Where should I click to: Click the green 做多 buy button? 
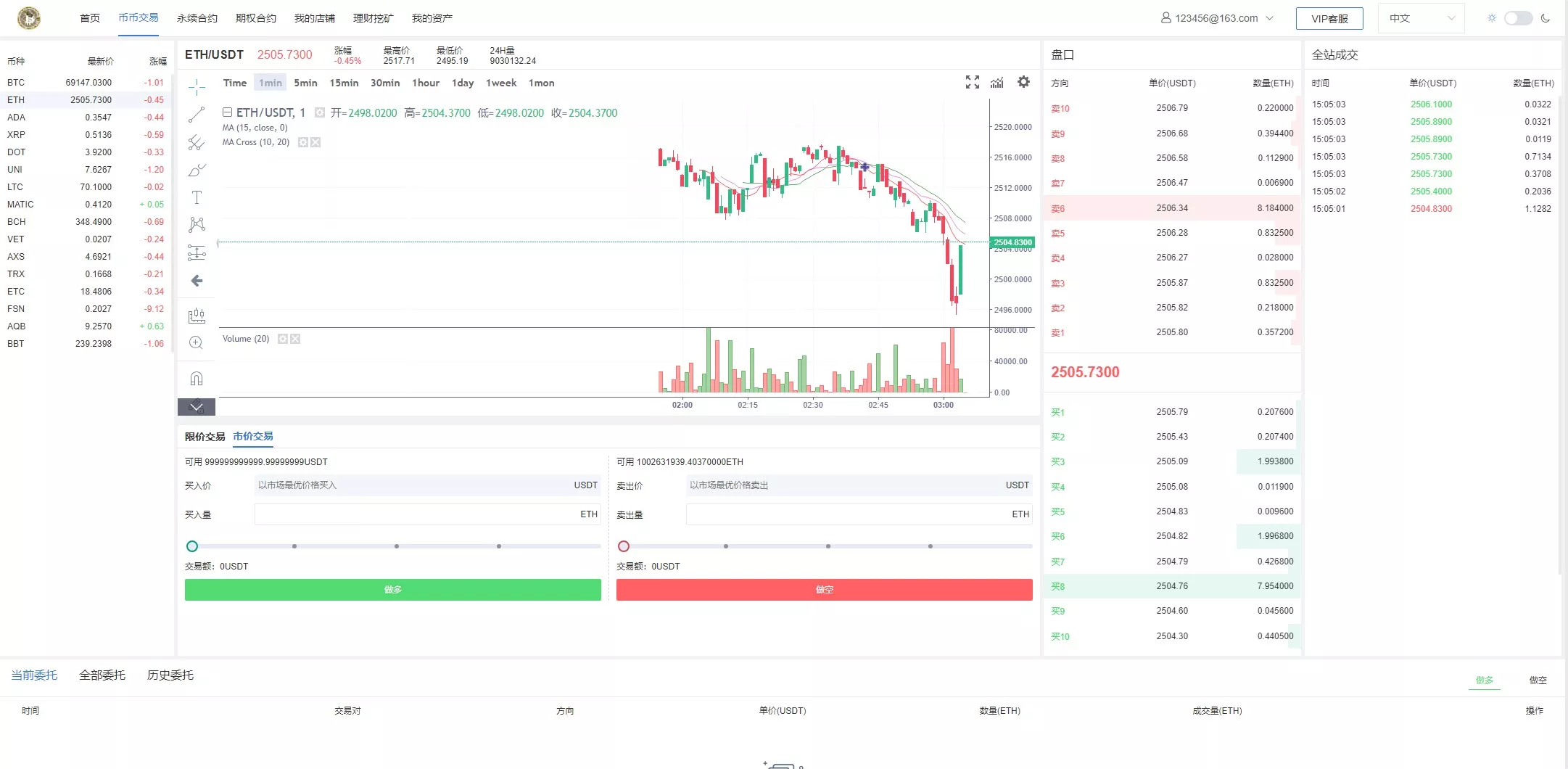point(392,590)
